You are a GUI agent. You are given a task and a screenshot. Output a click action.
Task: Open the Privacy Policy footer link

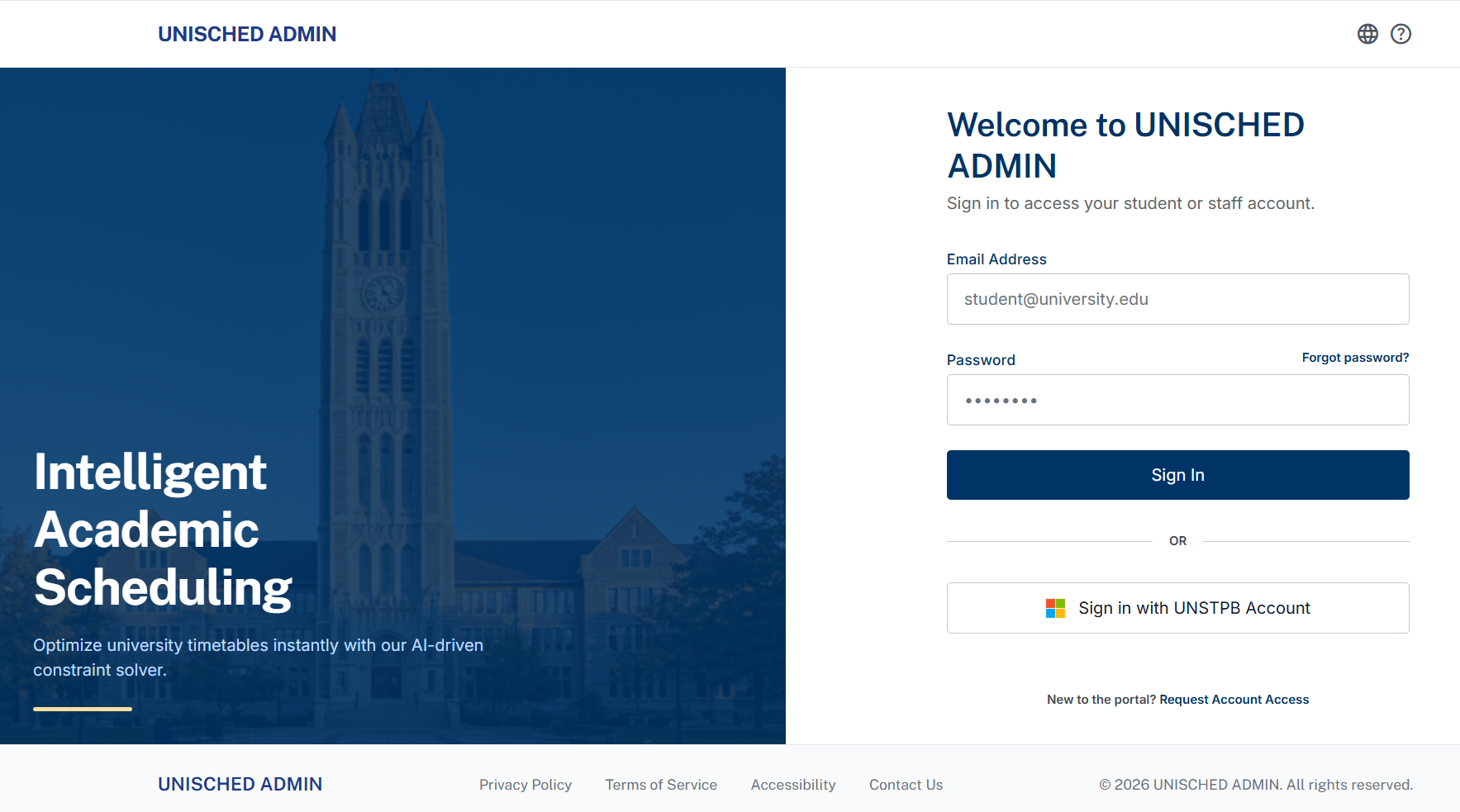coord(526,785)
